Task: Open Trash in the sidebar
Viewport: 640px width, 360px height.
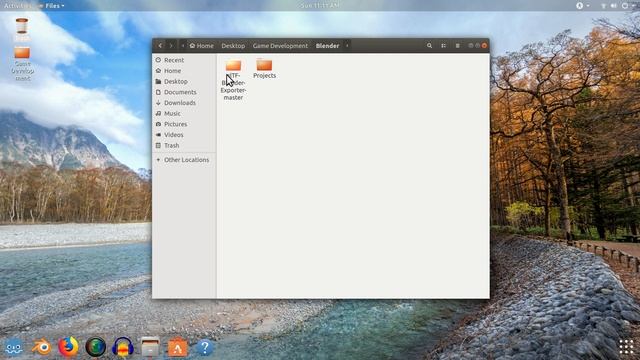Action: click(184, 145)
